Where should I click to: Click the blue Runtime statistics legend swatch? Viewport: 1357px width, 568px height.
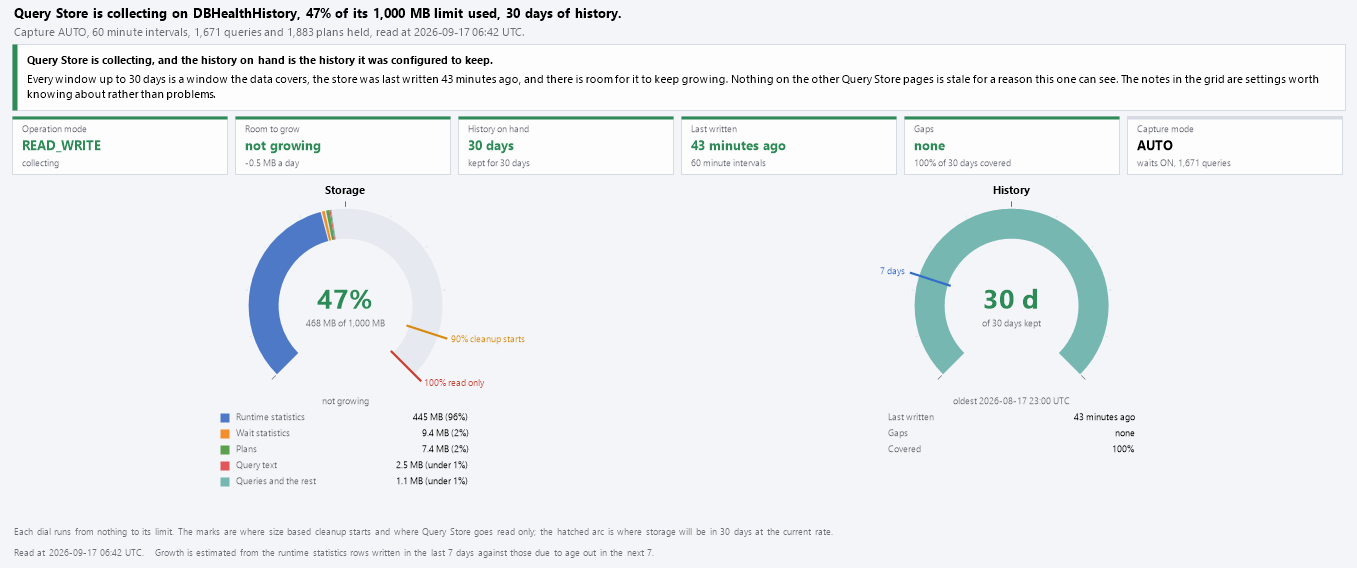click(x=225, y=417)
